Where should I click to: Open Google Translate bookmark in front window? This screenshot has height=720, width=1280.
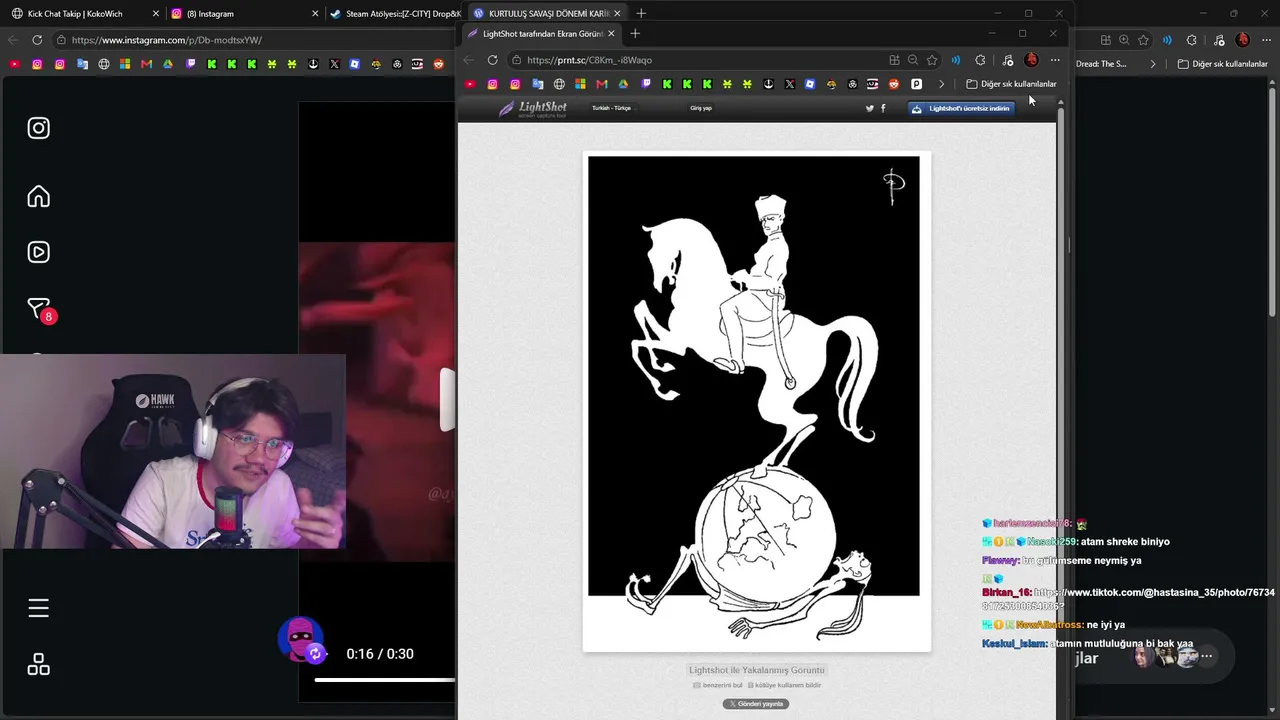pos(537,84)
